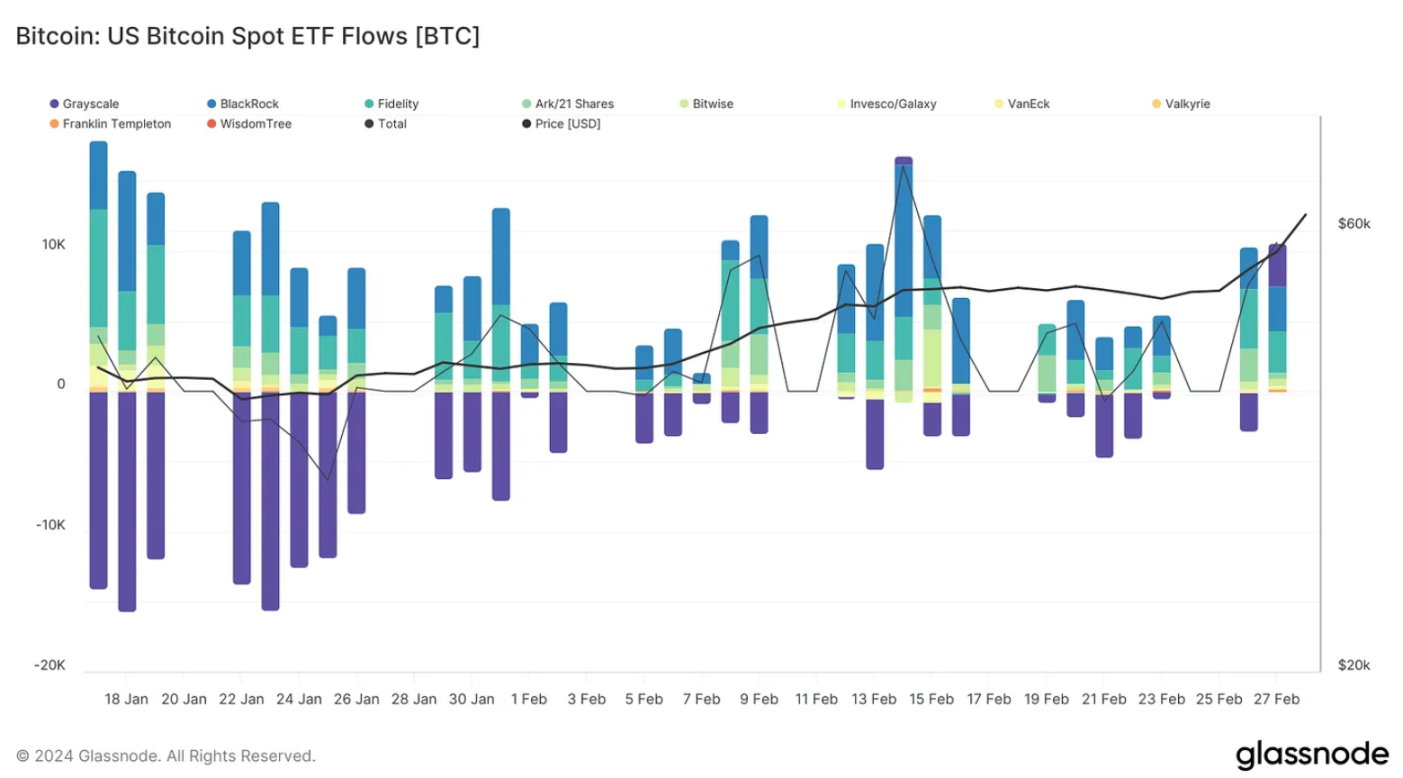Click the 27 Feb date axis label
The height and width of the screenshot is (778, 1403).
tap(1275, 699)
